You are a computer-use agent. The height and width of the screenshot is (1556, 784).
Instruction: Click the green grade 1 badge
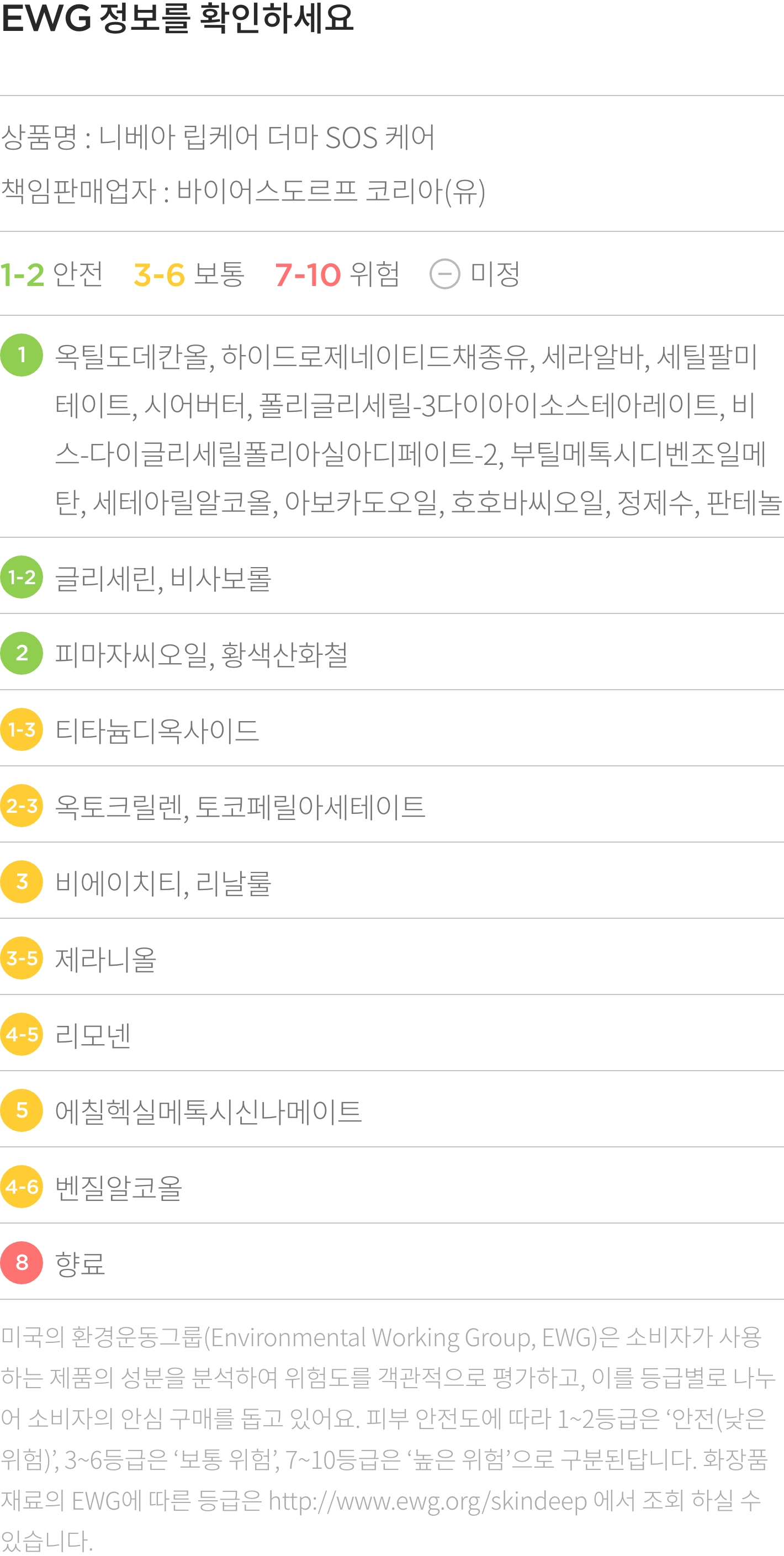tap(22, 355)
